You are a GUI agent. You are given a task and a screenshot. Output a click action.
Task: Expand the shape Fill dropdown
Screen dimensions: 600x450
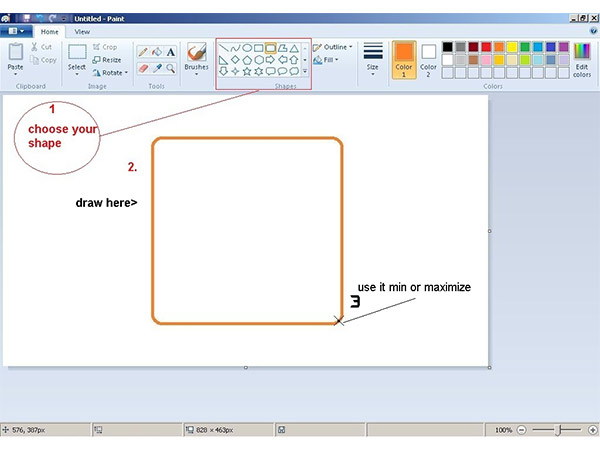coord(330,60)
